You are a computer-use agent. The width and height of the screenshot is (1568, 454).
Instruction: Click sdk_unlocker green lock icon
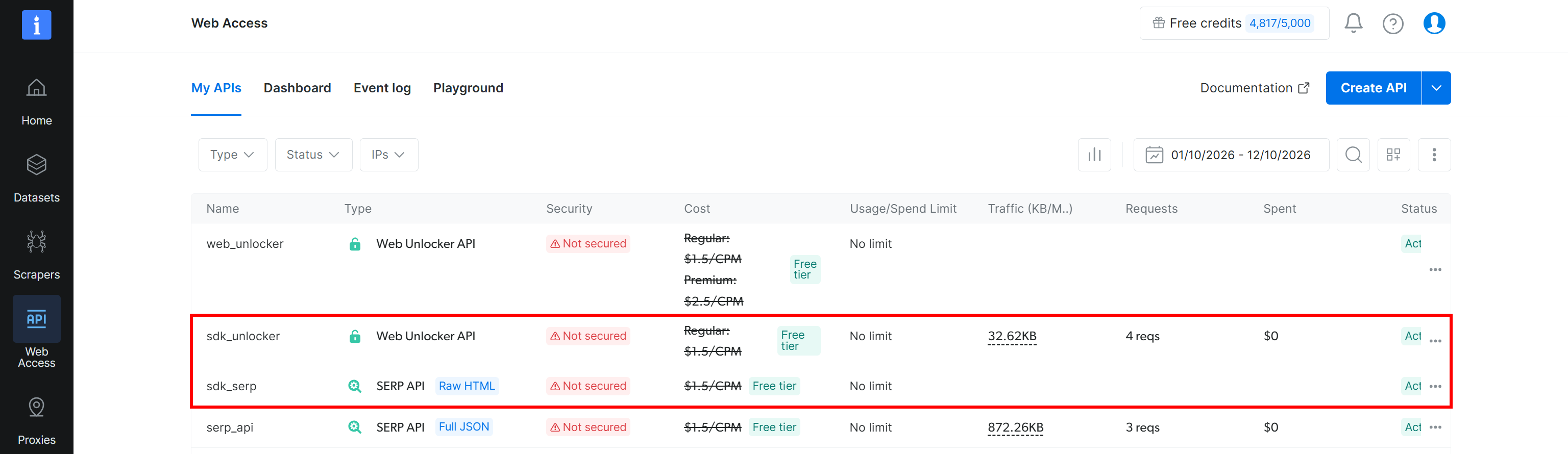point(355,336)
